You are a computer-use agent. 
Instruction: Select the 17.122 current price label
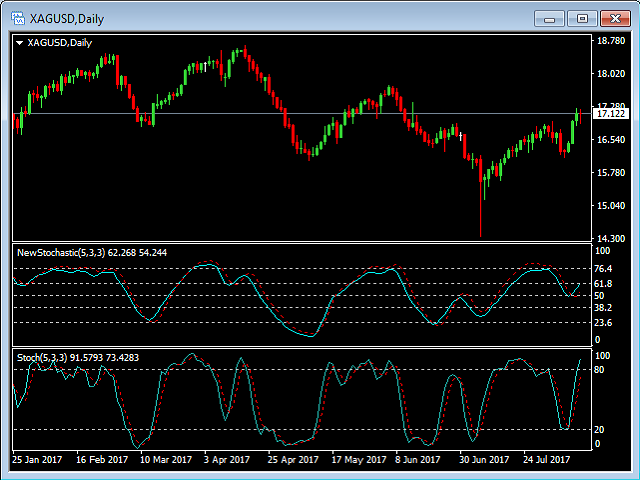point(609,115)
